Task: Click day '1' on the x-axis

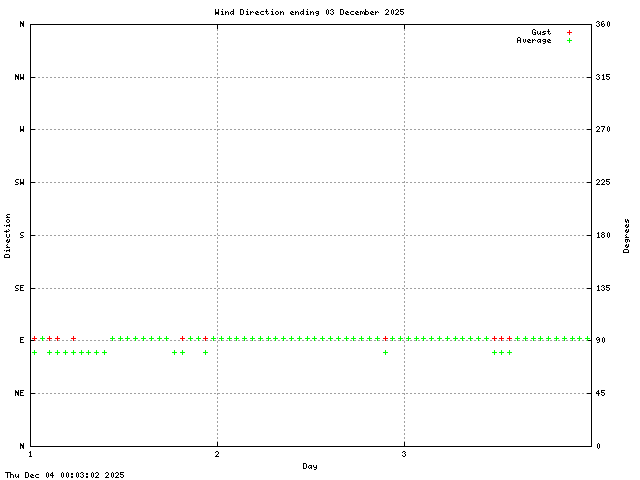Action: click(x=31, y=454)
